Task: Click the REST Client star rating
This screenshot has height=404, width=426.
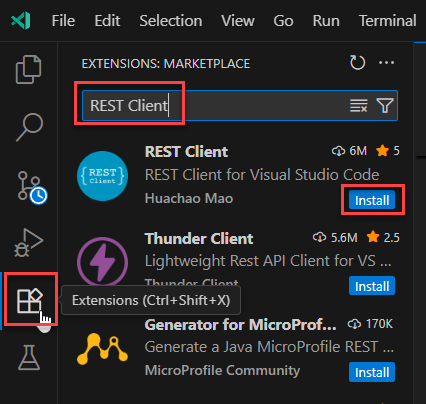Action: (x=388, y=151)
